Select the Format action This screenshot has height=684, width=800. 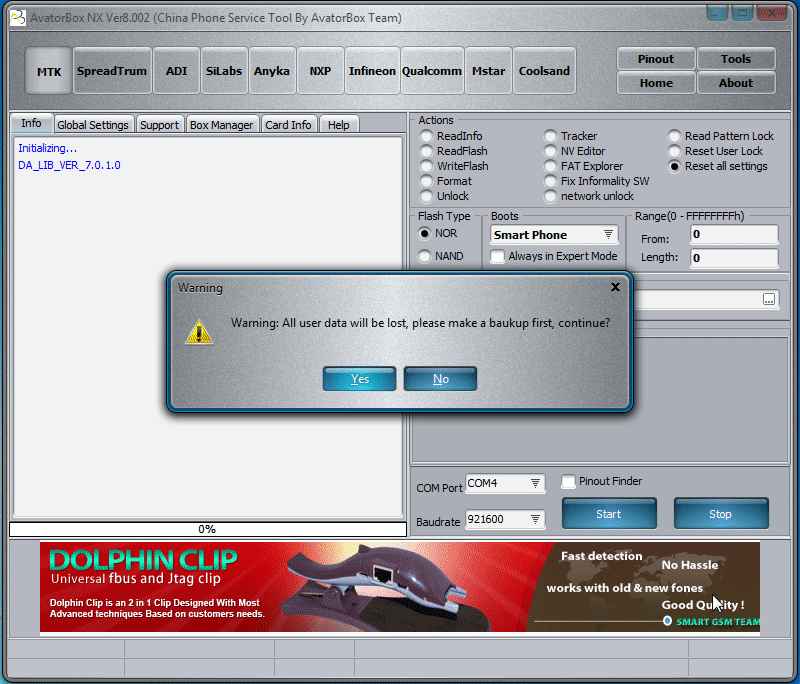[446, 181]
